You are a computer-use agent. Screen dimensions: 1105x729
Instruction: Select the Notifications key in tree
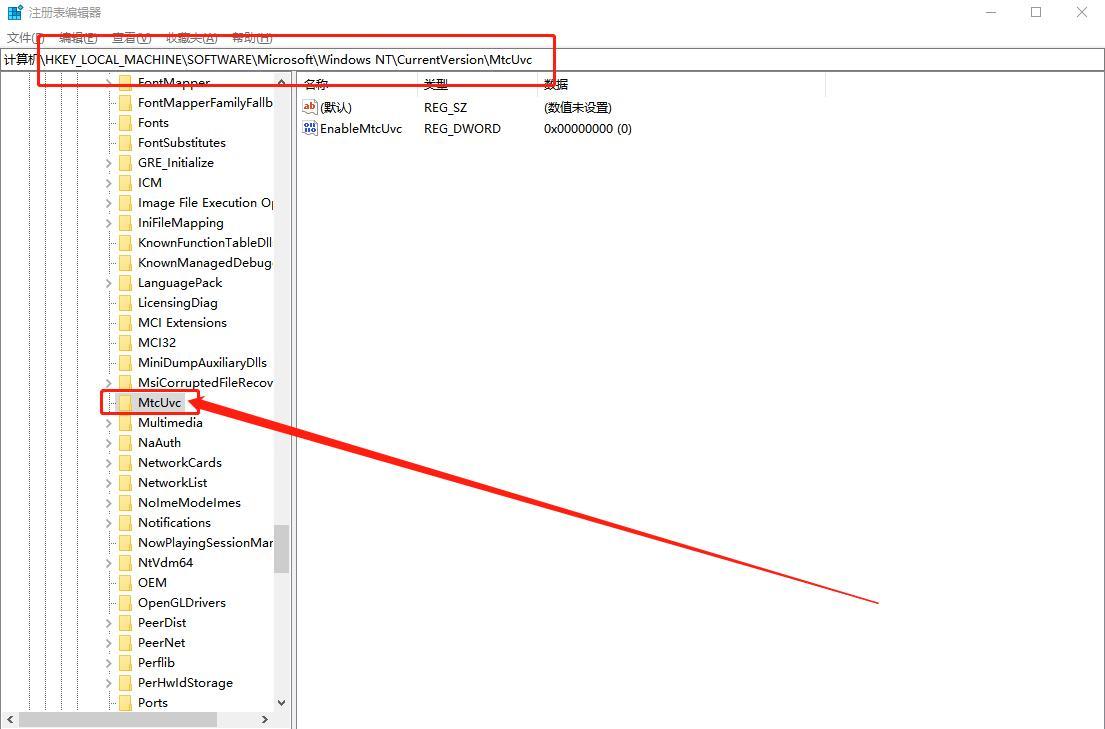point(174,523)
